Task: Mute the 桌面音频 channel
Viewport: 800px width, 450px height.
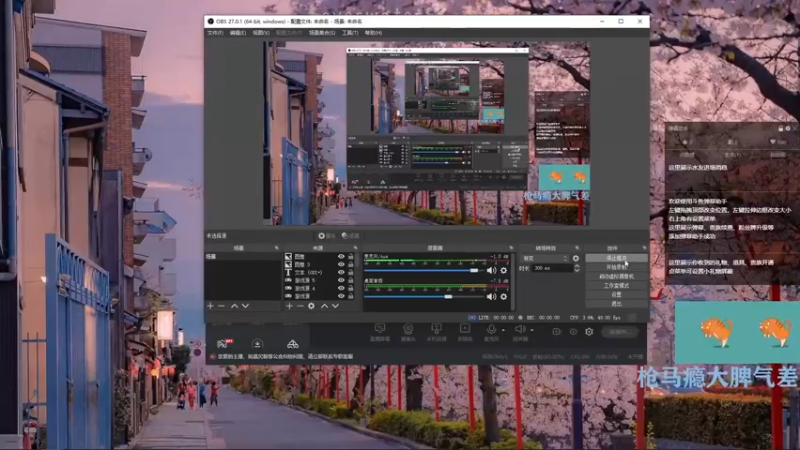Action: click(491, 296)
